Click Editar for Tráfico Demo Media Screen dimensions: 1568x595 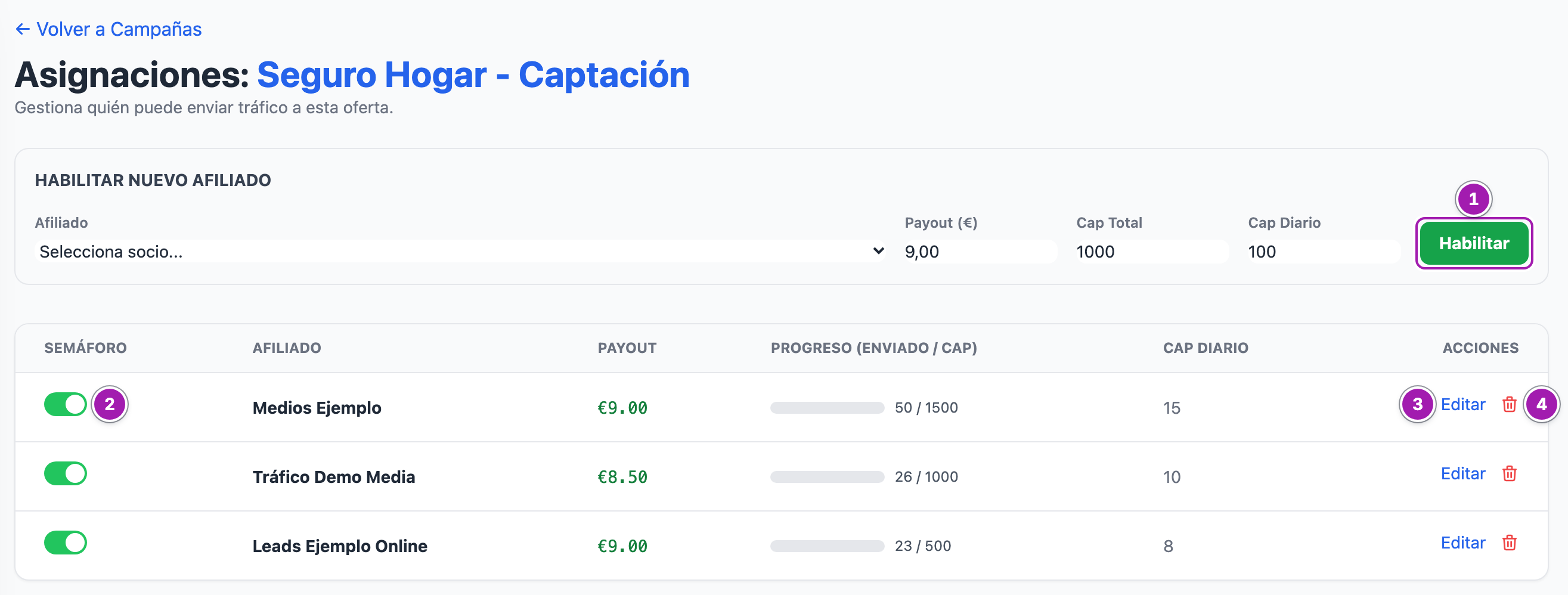(x=1462, y=473)
